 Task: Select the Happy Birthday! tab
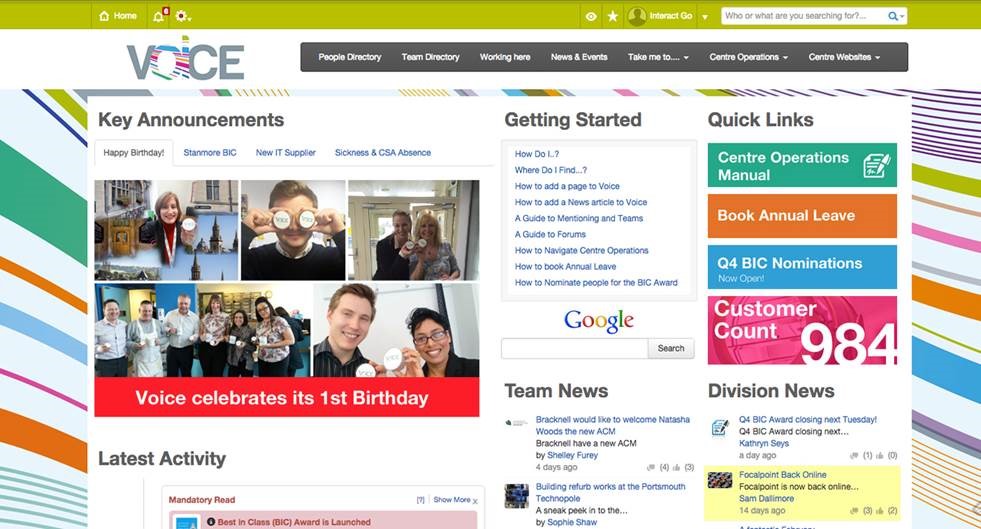pyautogui.click(x=134, y=153)
